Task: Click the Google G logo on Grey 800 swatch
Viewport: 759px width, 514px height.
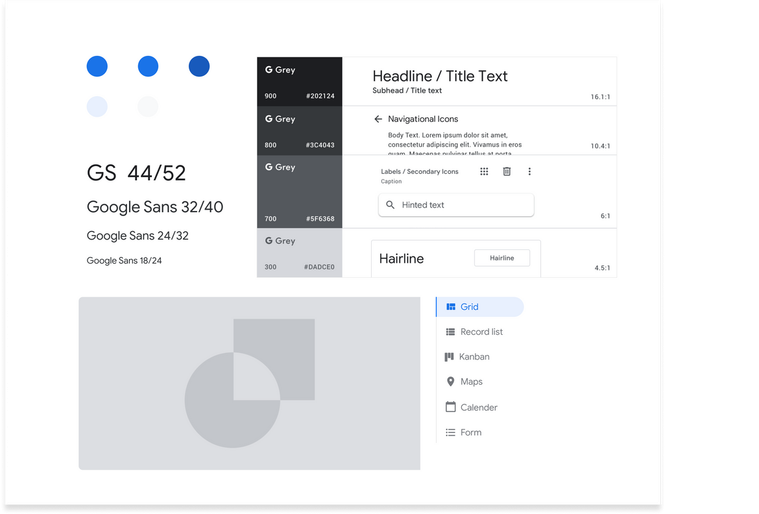Action: [x=269, y=119]
